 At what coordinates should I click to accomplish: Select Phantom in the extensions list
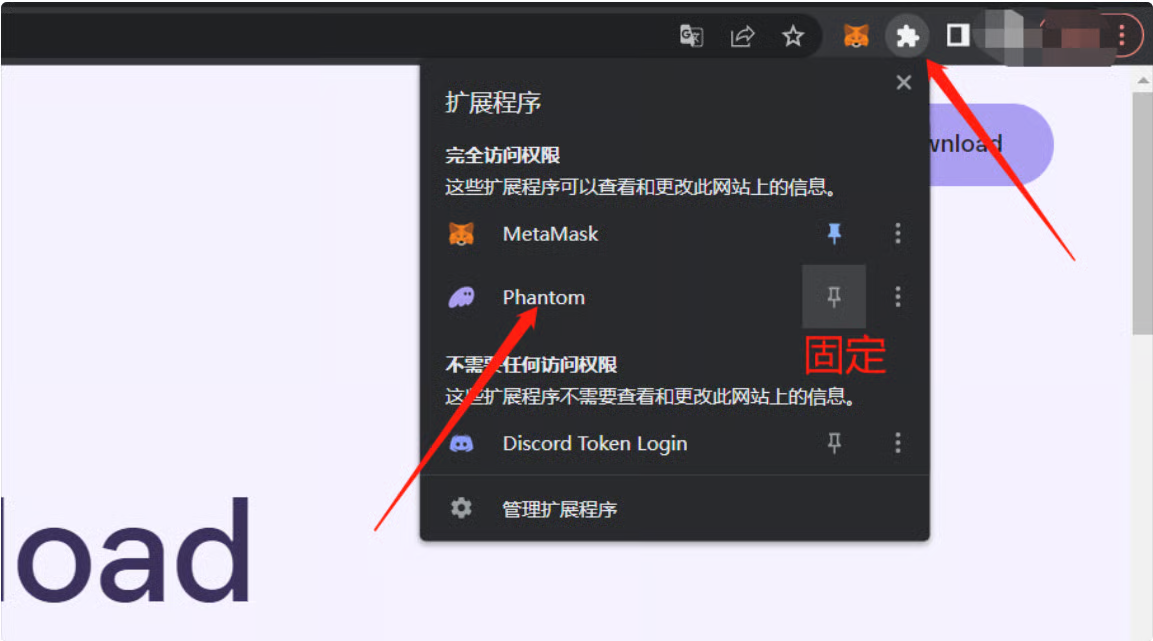[x=543, y=297]
